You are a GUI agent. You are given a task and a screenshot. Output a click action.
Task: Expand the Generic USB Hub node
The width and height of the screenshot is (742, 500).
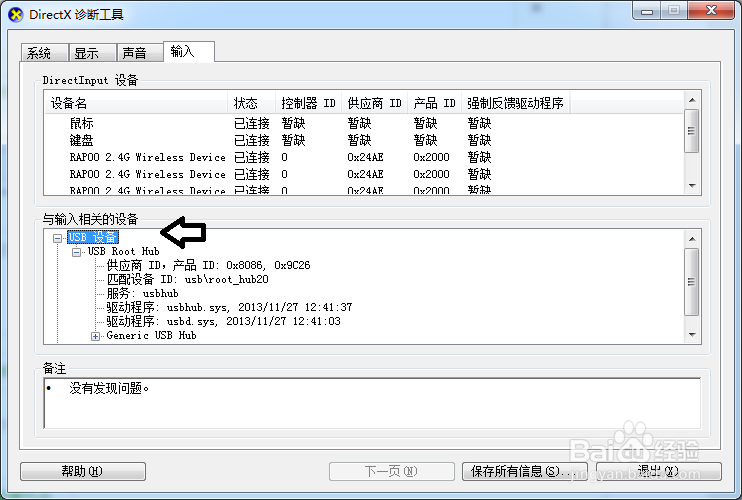pos(95,336)
